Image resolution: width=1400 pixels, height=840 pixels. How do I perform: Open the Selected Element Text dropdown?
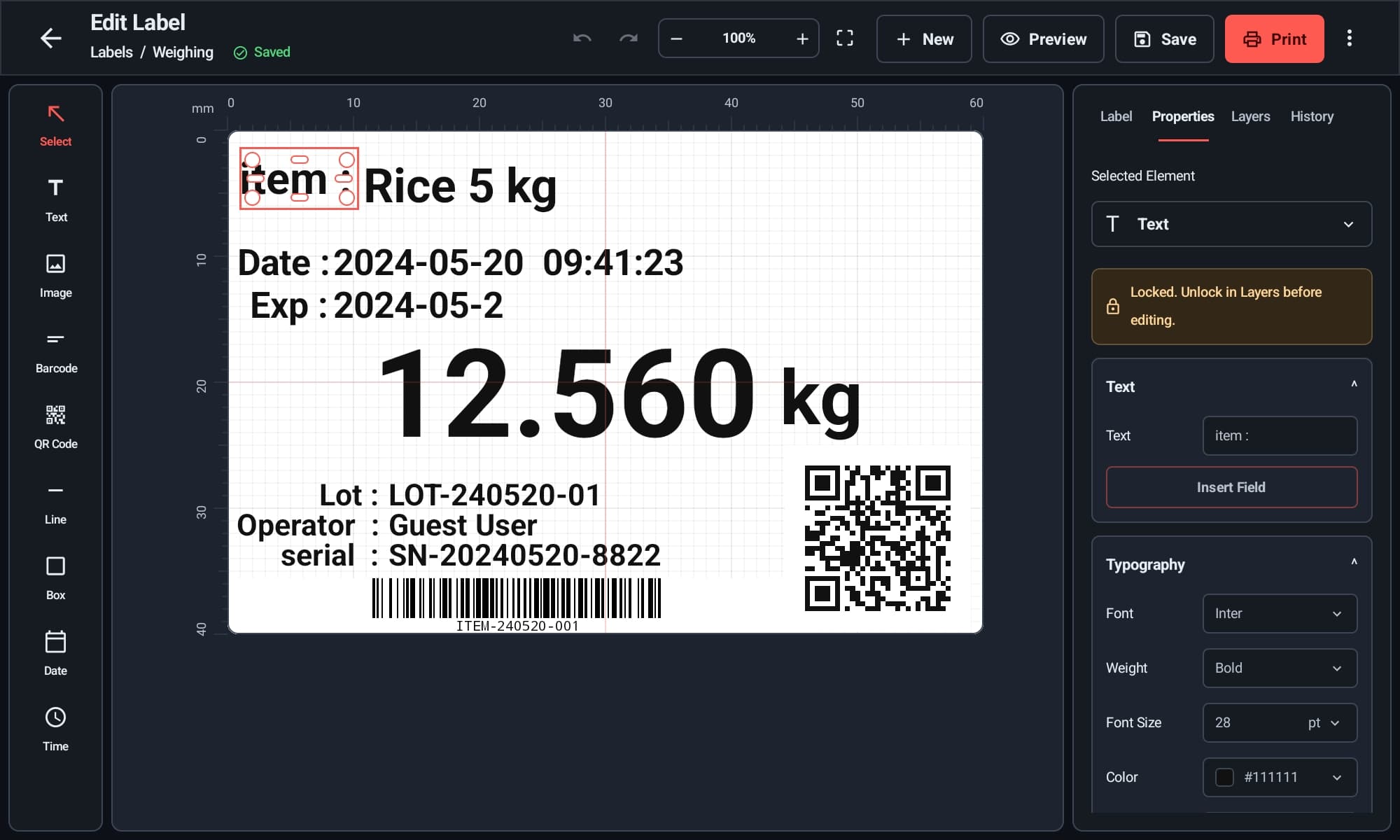[x=1231, y=224]
